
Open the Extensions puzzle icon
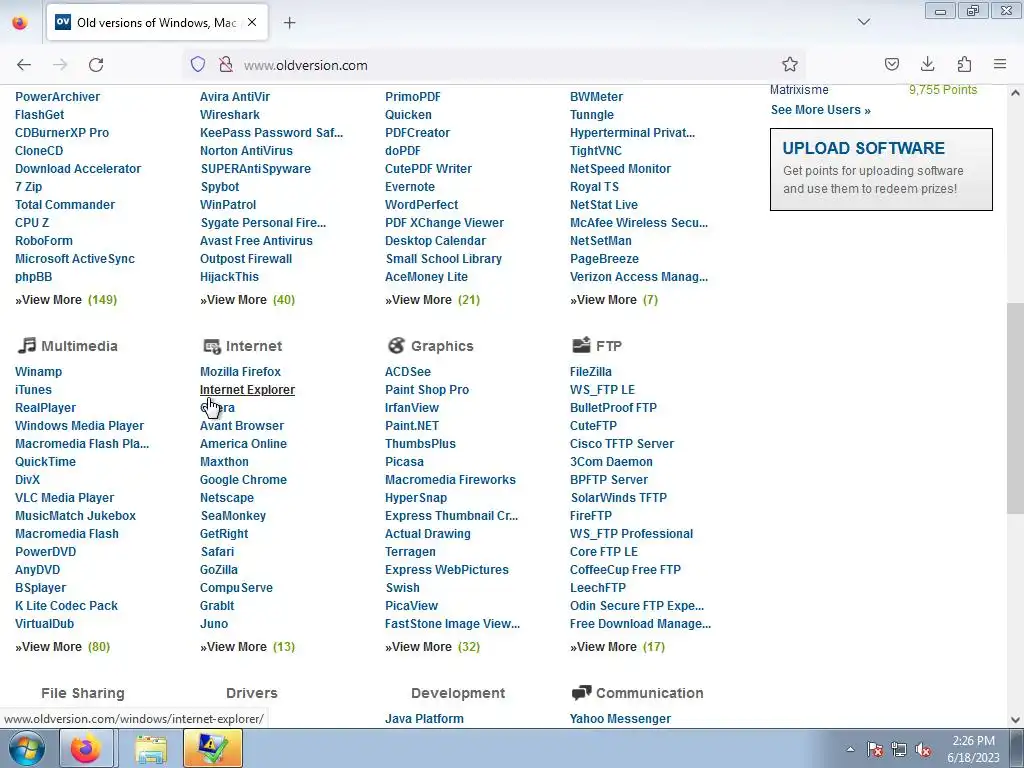pyautogui.click(x=964, y=64)
